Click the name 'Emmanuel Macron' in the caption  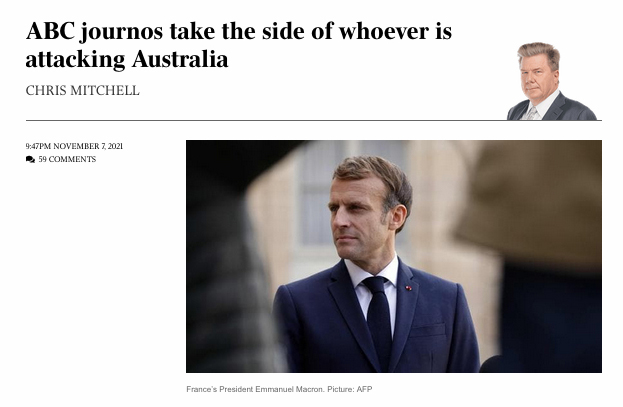289,389
